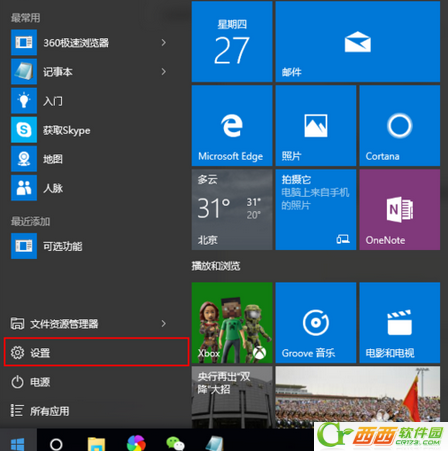The width and height of the screenshot is (448, 451).
Task: Open the calendar tile showing 27
Action: [232, 41]
